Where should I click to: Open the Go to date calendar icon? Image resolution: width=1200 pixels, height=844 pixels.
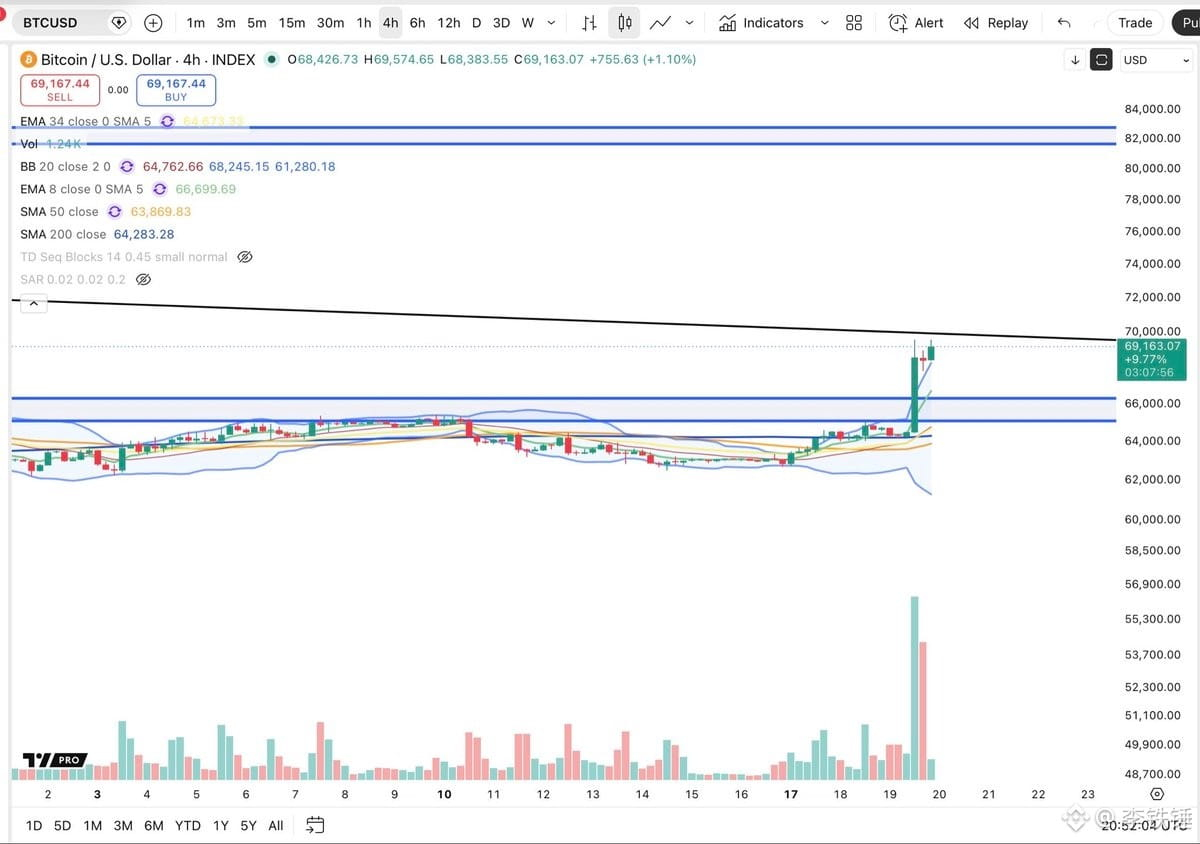(x=315, y=825)
